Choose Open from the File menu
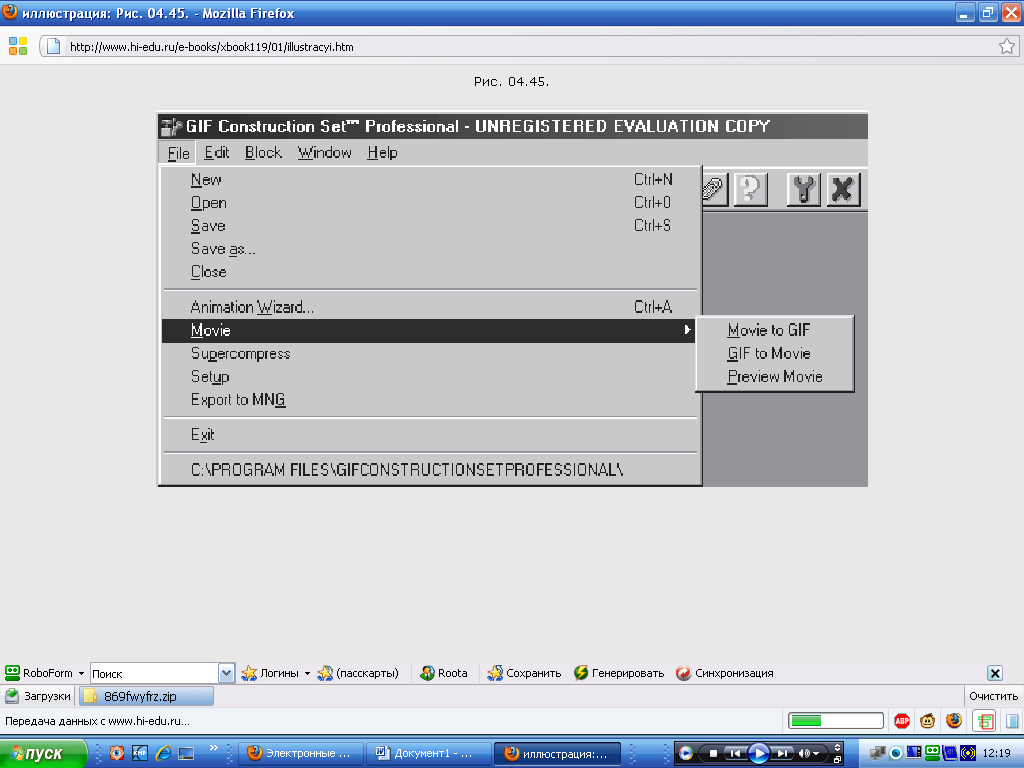This screenshot has height=768, width=1024. tap(431, 202)
